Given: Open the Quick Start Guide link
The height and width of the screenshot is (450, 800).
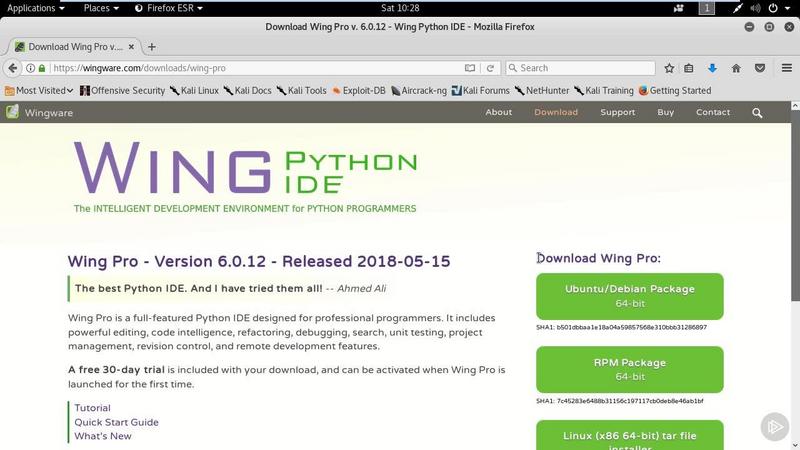Looking at the screenshot, I should tap(116, 422).
